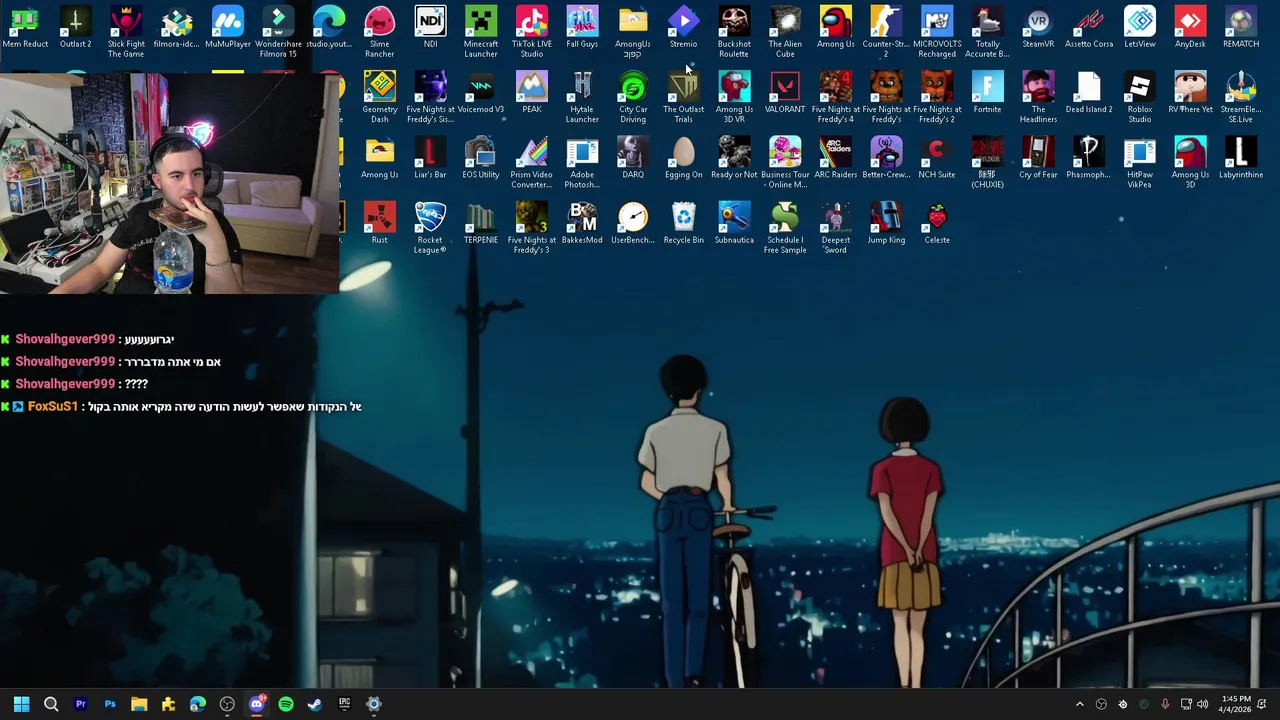Launch VALORANT

click(785, 93)
